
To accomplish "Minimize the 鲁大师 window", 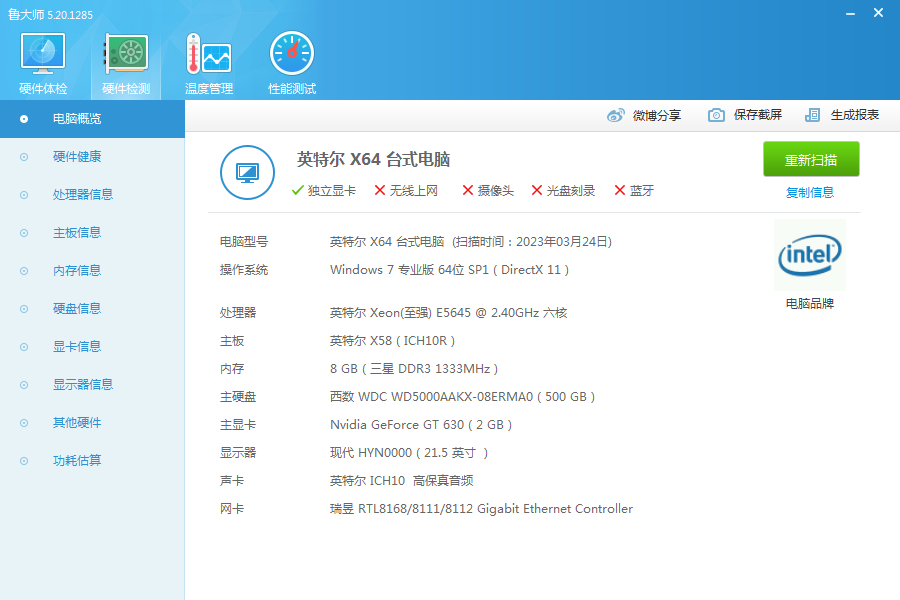I will (851, 13).
